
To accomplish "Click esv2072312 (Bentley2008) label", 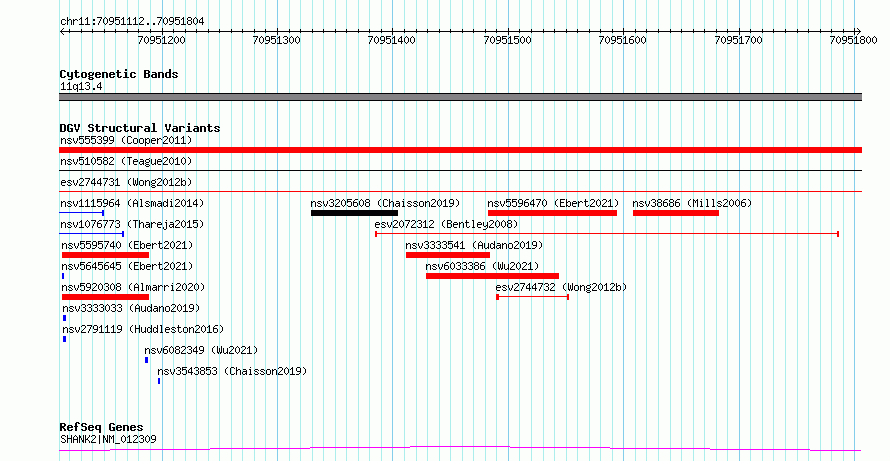I will 446,224.
